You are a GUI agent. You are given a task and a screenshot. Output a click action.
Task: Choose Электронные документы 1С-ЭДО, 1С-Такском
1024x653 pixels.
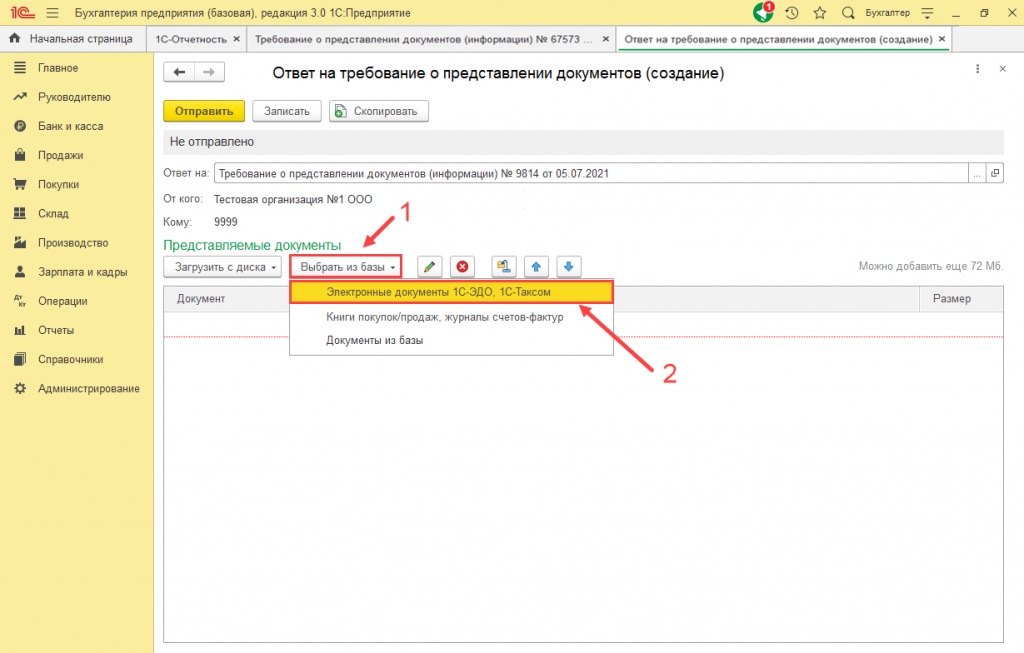[x=451, y=292]
